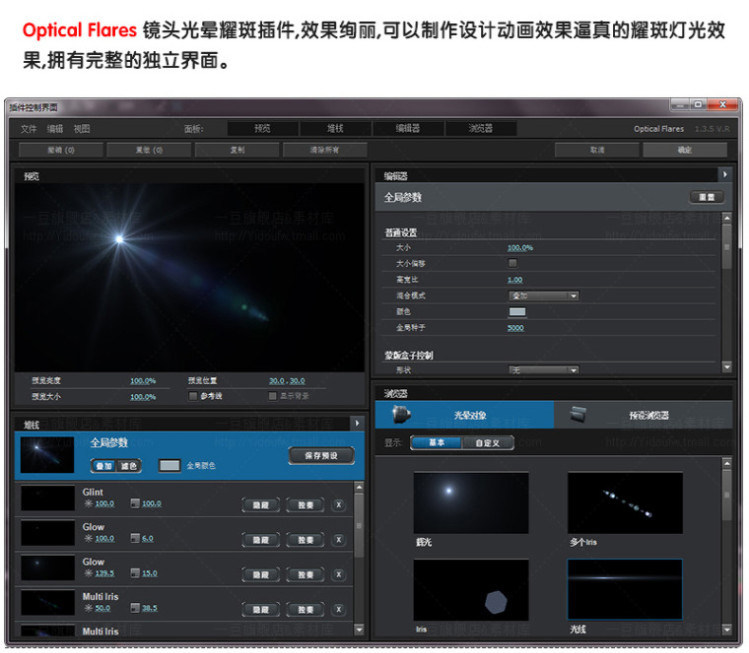Click the Glint scale square icon
The width and height of the screenshot is (749, 653).
tap(135, 503)
